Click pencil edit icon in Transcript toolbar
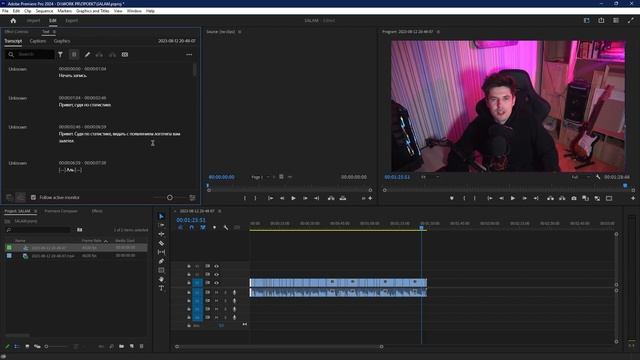 87,54
